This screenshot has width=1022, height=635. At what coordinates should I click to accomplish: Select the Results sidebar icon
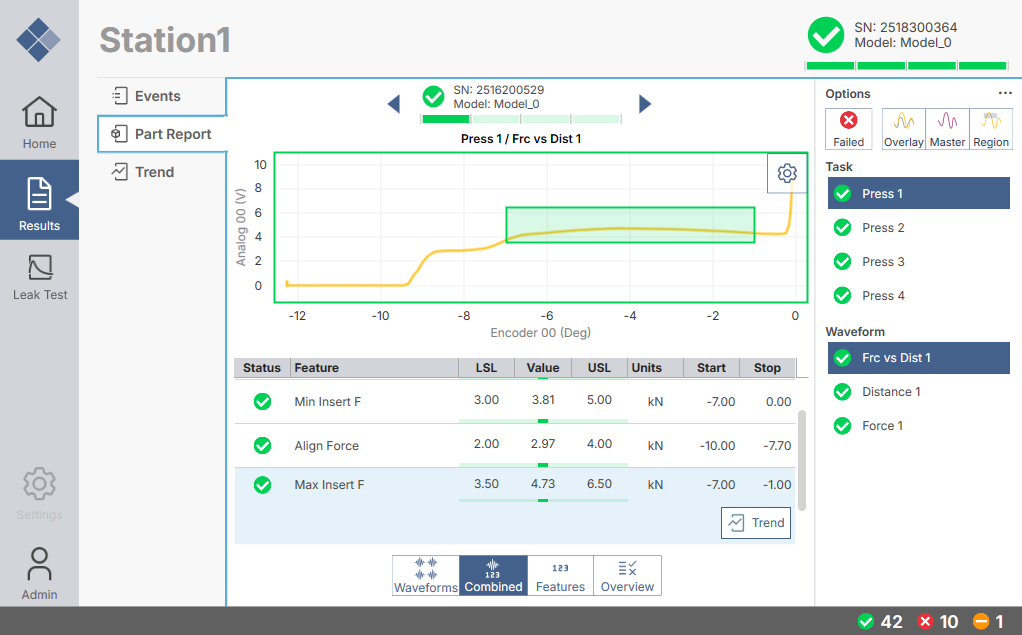pos(39,199)
